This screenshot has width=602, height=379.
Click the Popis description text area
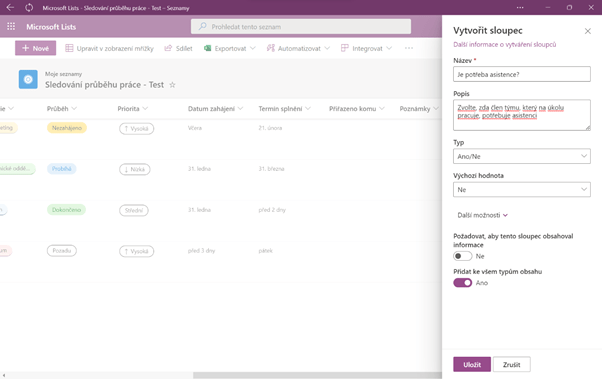pyautogui.click(x=522, y=115)
